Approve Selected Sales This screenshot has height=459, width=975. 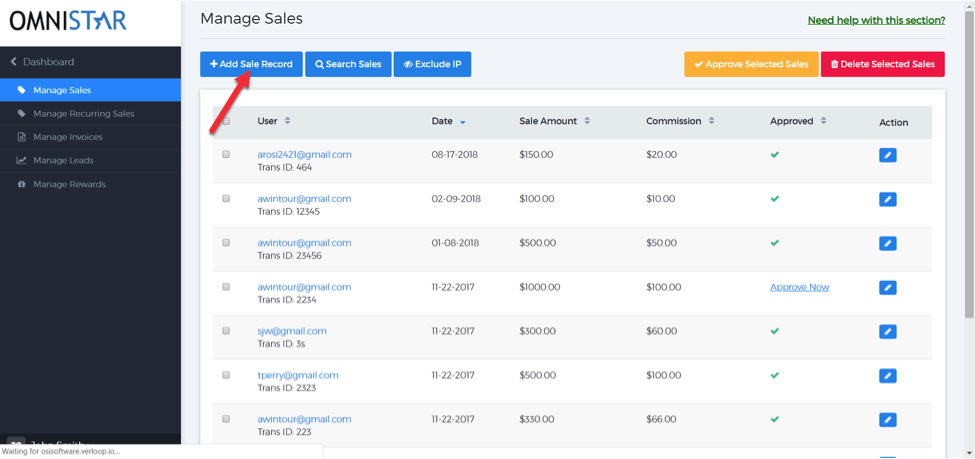751,64
